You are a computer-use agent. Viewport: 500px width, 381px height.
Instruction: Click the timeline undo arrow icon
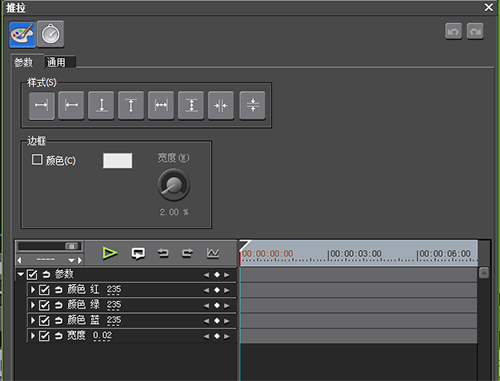click(x=163, y=253)
